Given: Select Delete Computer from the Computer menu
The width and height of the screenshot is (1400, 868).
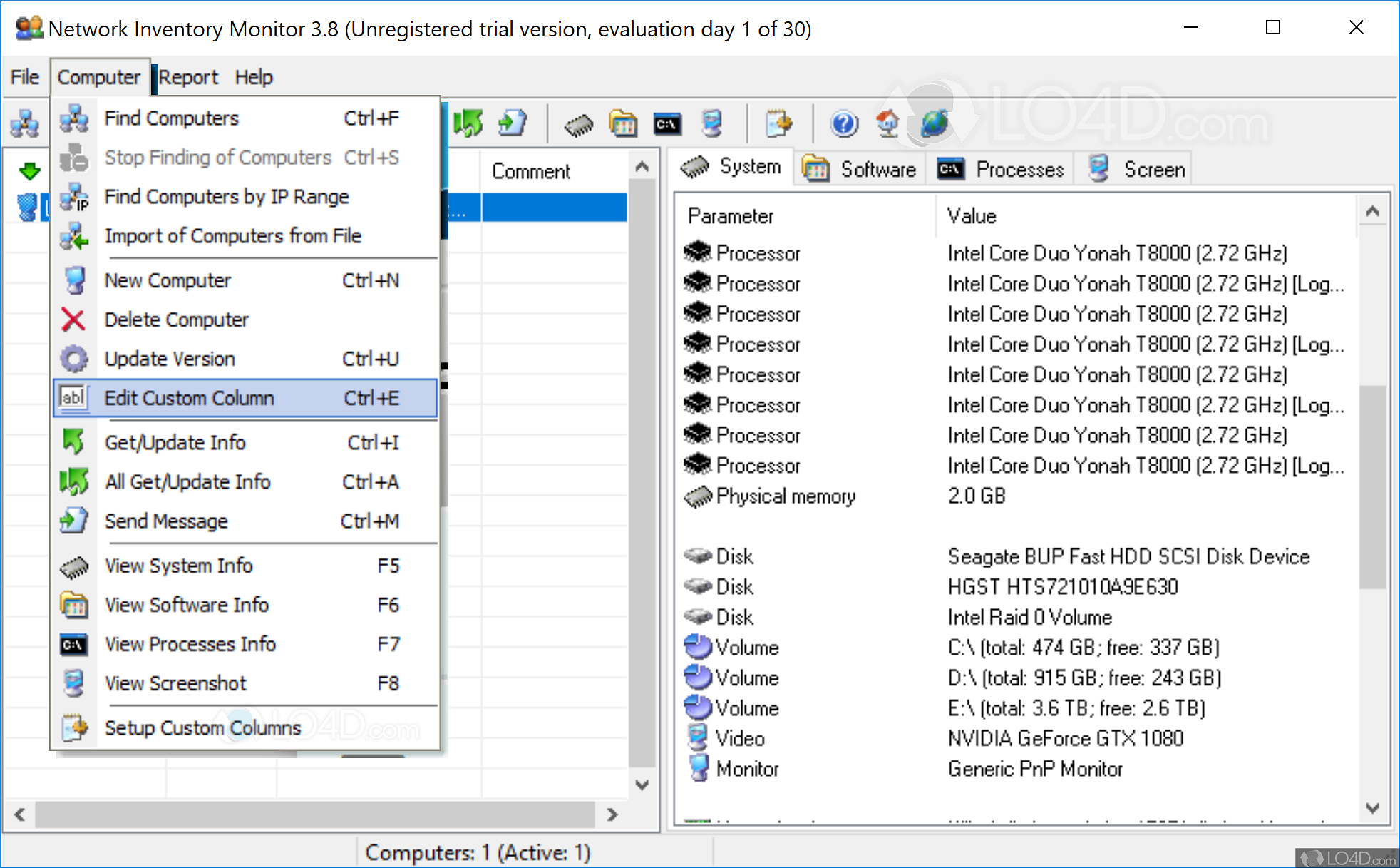Looking at the screenshot, I should coord(176,320).
